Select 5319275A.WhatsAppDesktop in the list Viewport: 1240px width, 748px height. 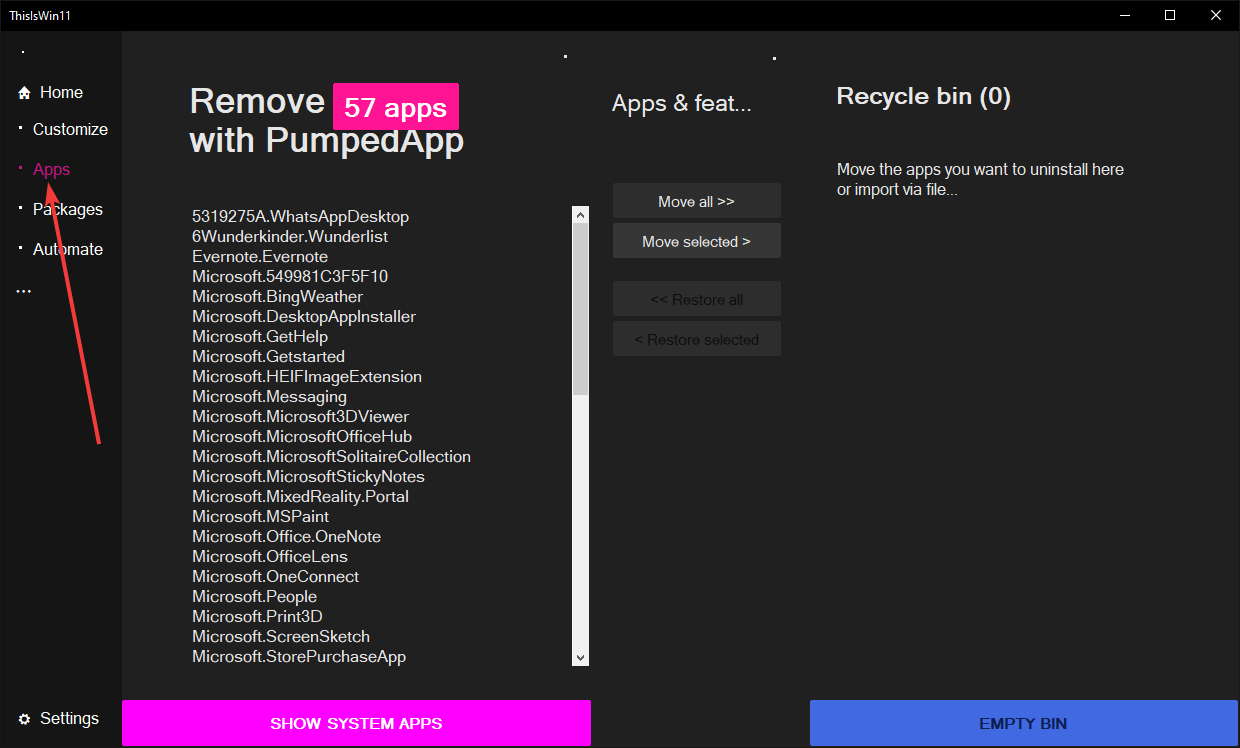300,216
